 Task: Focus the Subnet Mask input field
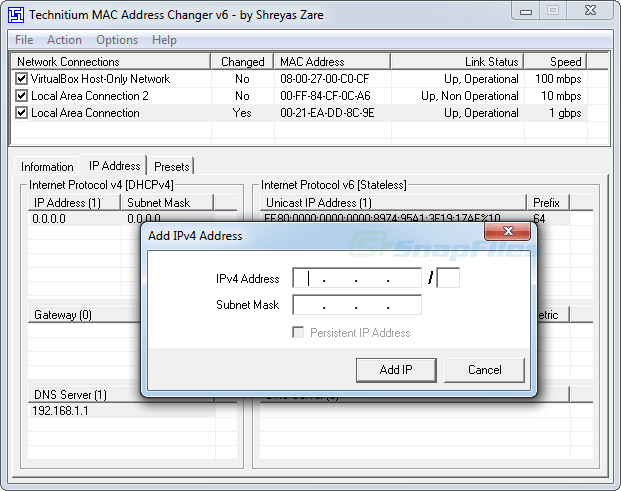(357, 305)
